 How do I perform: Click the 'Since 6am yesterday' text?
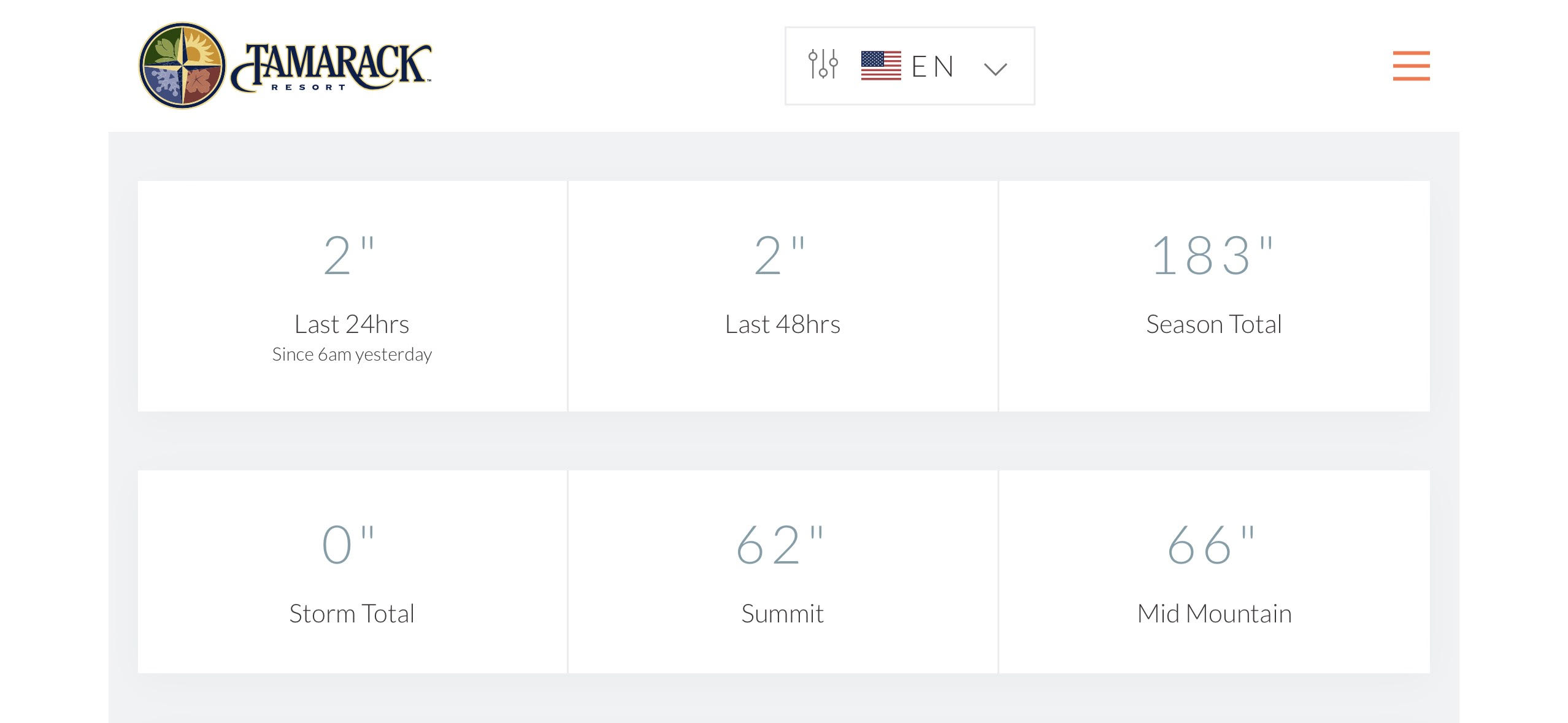tap(352, 354)
